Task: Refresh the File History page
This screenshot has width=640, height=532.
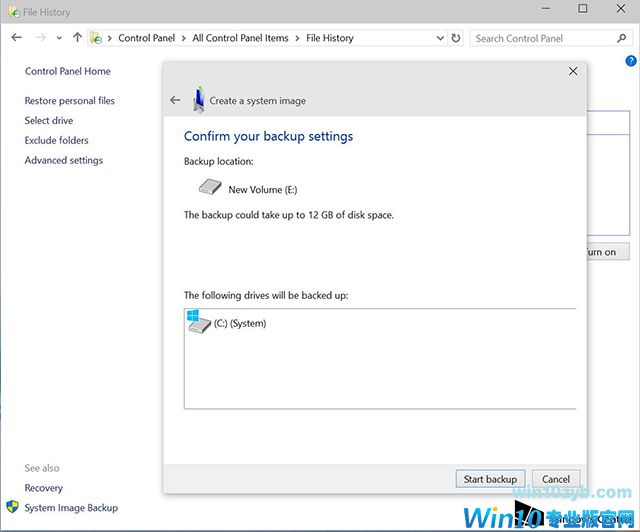Action: tap(456, 38)
